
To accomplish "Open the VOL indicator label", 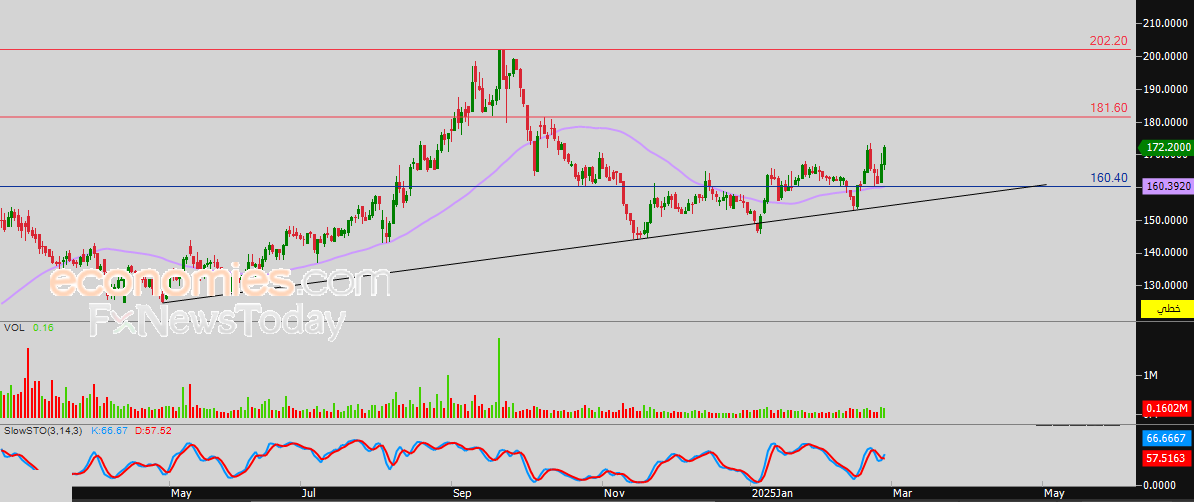I will coord(14,328).
